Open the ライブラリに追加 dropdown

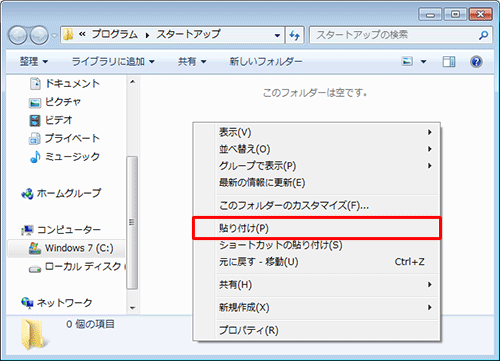pyautogui.click(x=113, y=62)
